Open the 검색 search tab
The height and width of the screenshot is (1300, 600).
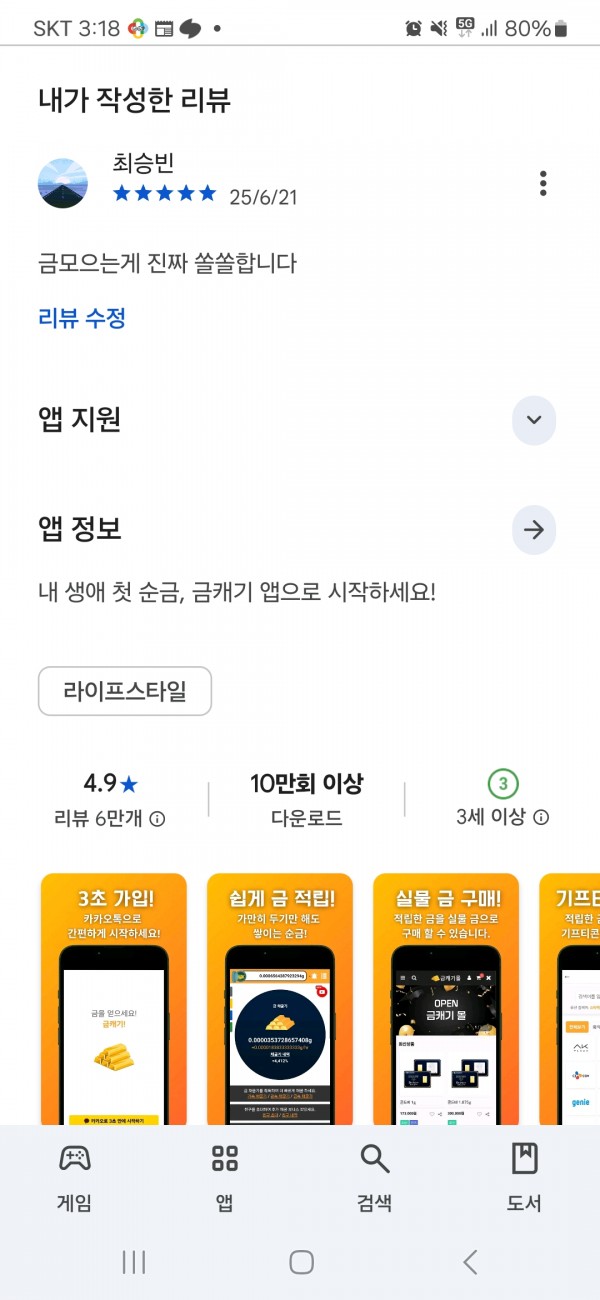[375, 1178]
